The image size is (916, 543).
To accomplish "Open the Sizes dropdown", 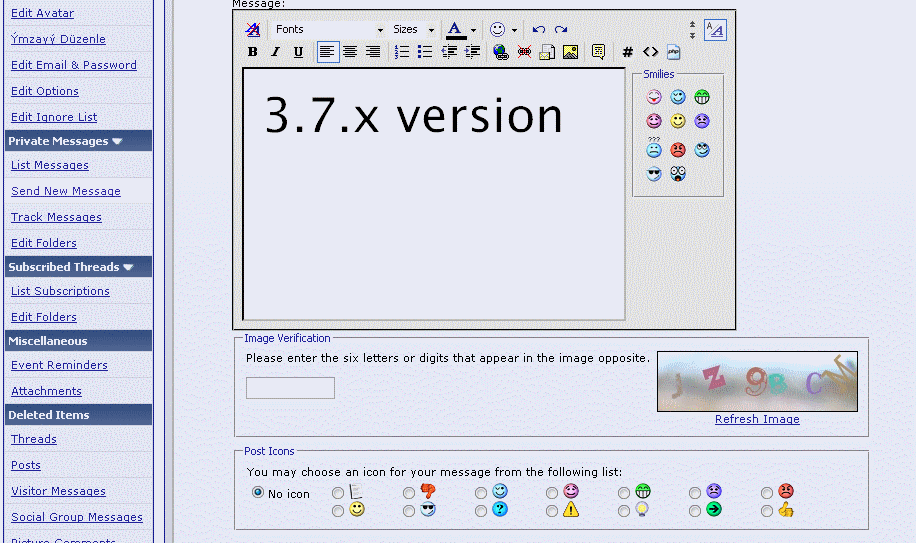I will [x=414, y=29].
